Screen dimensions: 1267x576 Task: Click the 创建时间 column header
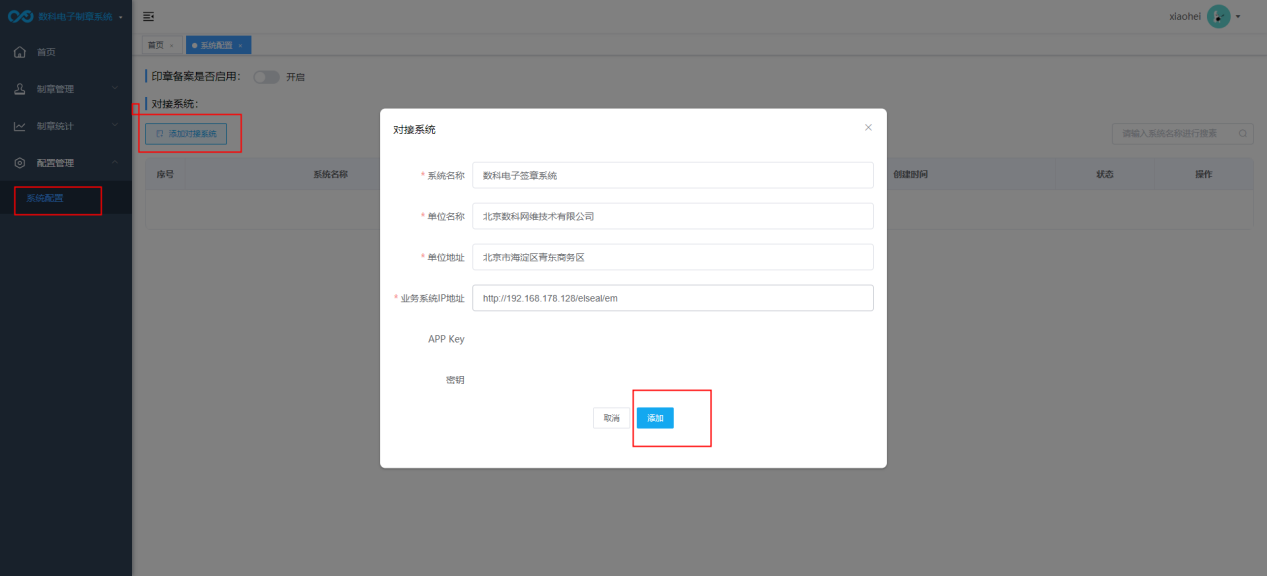click(x=910, y=174)
